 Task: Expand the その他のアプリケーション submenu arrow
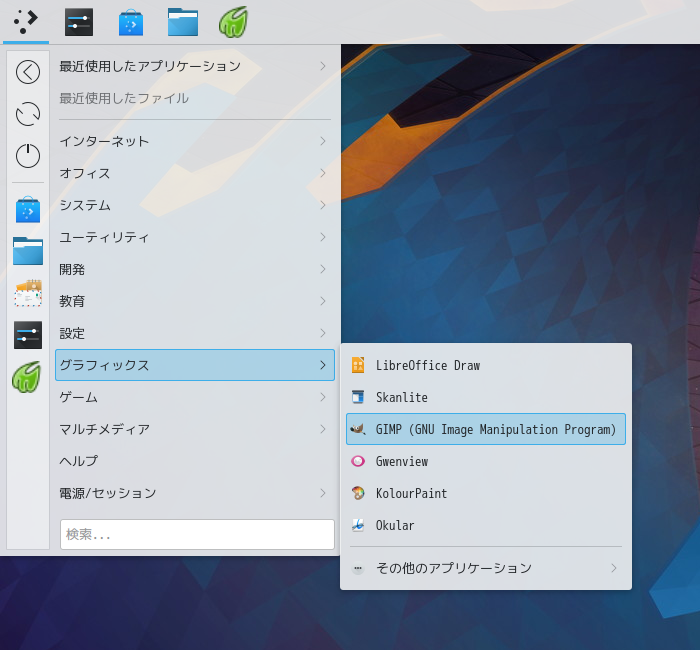coord(614,568)
